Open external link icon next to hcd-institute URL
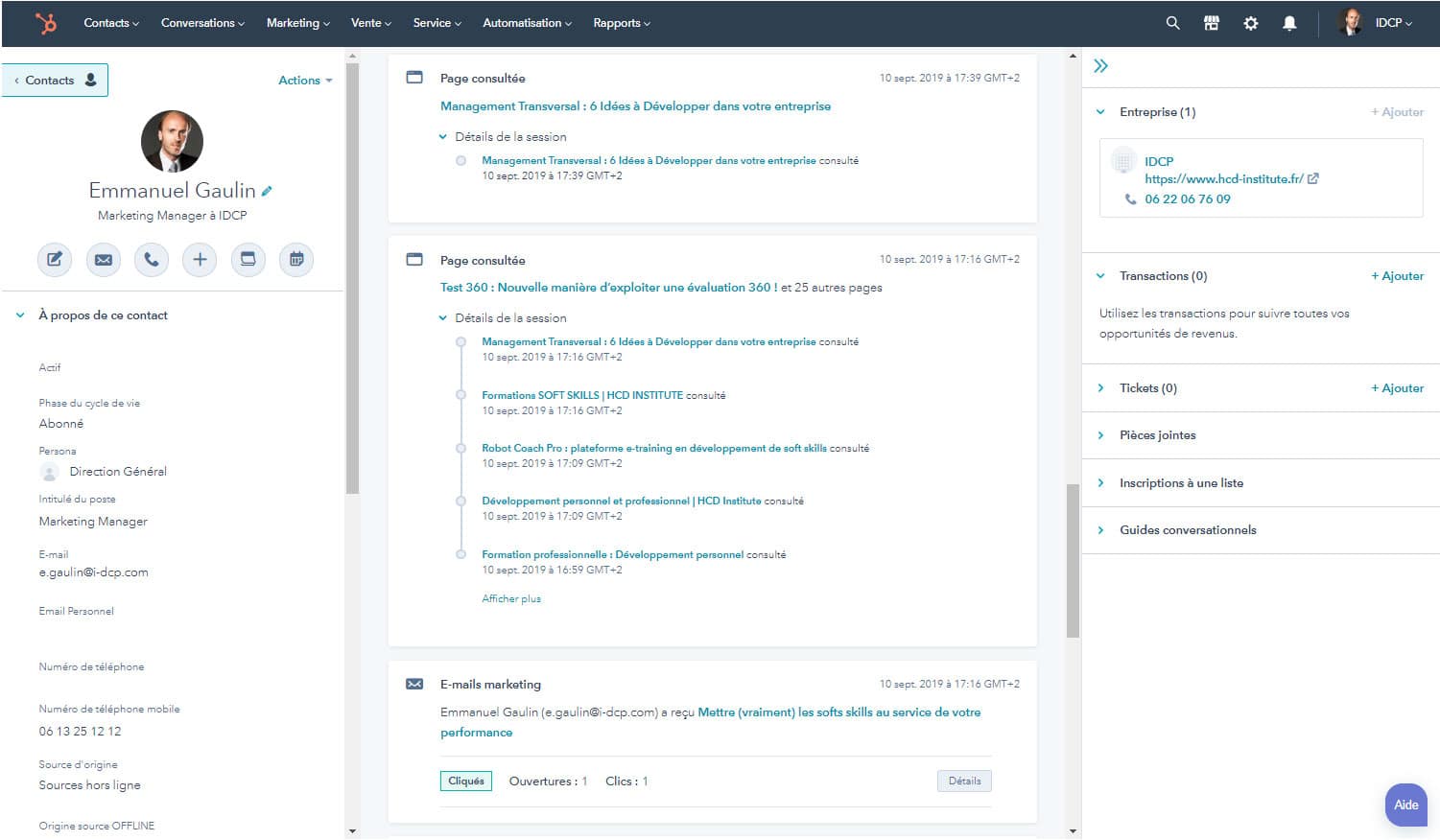This screenshot has width=1440, height=840. tap(1313, 178)
